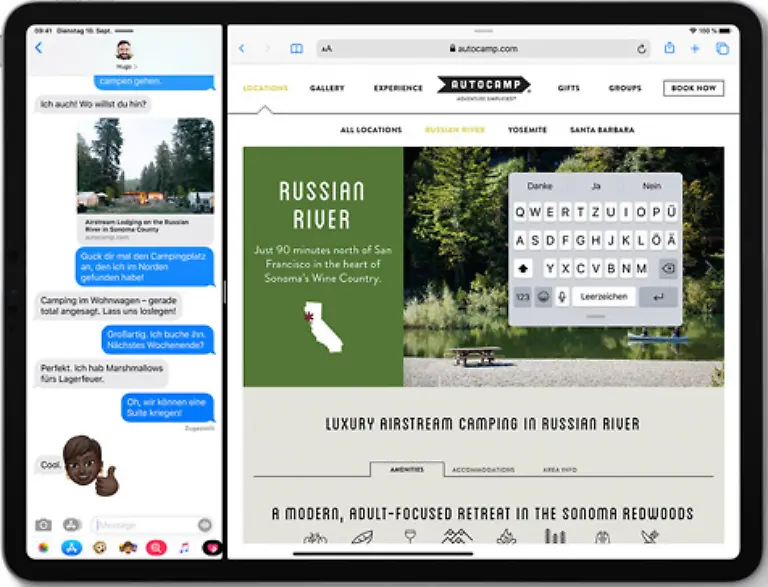Open the AA reader view menu
Viewport: 768px width, 587px height.
pos(327,48)
